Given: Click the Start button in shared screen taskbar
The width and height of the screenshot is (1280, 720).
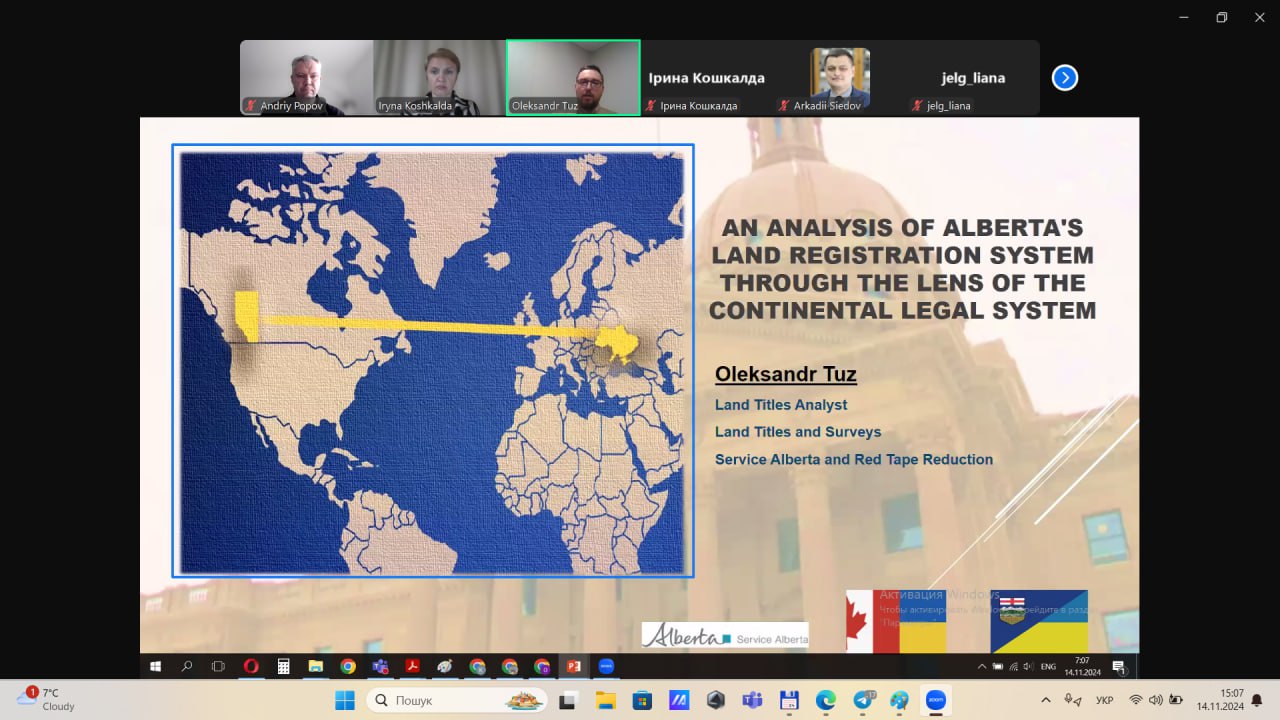Looking at the screenshot, I should pyautogui.click(x=155, y=666).
